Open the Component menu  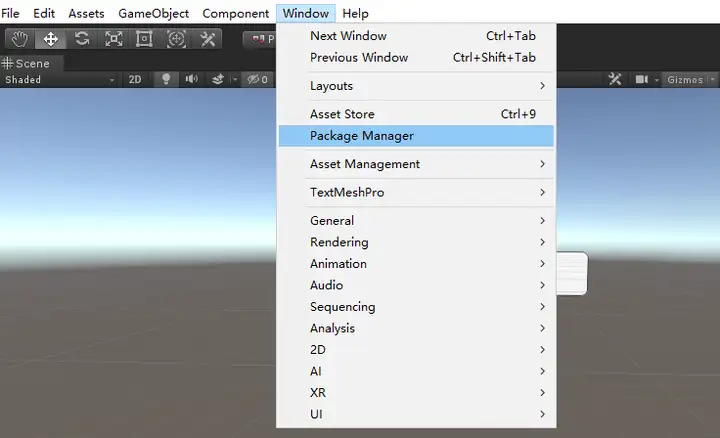coord(236,13)
